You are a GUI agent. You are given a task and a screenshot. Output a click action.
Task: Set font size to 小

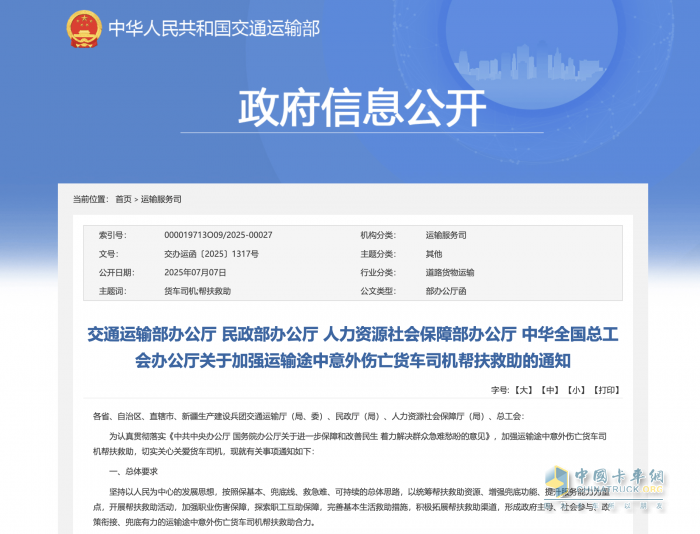576,389
